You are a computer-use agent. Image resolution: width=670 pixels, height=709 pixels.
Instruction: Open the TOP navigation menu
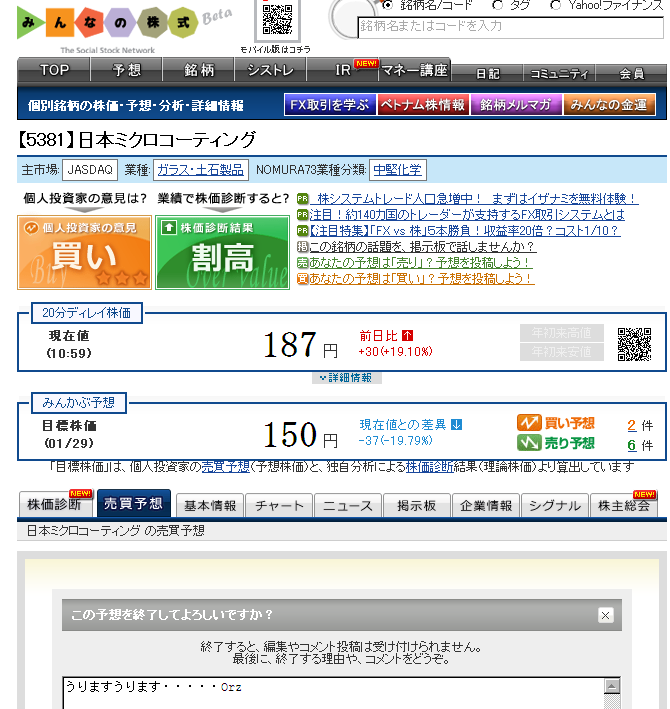[x=54, y=70]
